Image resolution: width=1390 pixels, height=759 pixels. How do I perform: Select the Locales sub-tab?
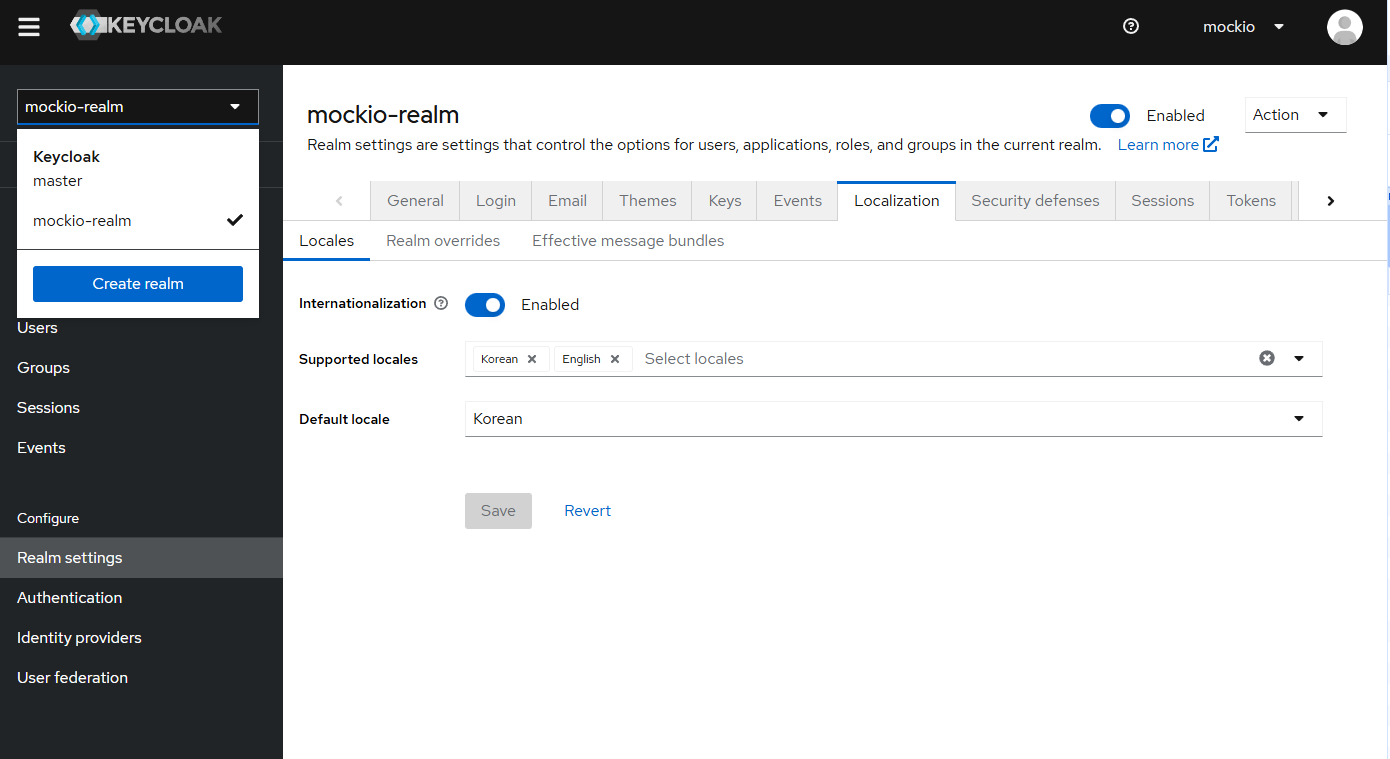click(326, 241)
